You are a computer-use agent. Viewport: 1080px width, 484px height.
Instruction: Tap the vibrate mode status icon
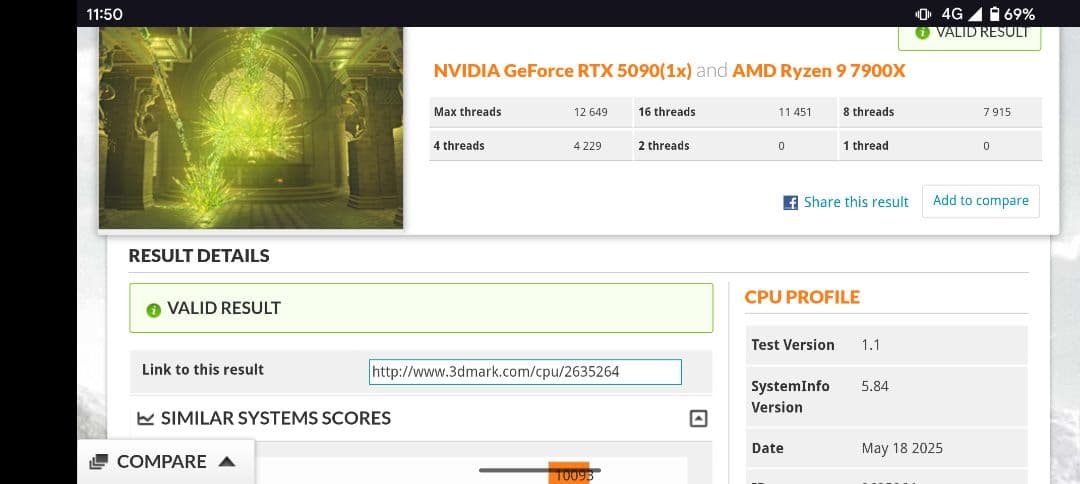pos(922,14)
